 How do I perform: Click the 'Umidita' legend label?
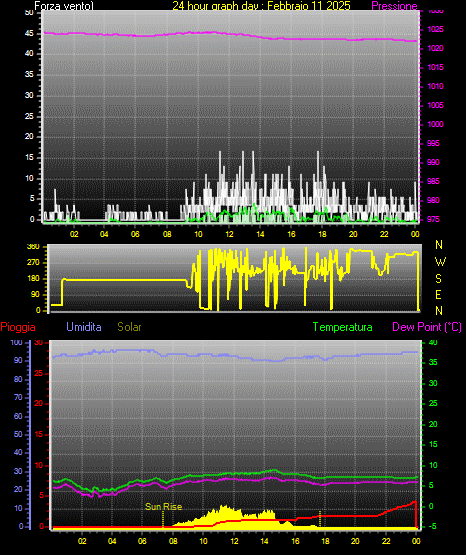click(x=84, y=327)
